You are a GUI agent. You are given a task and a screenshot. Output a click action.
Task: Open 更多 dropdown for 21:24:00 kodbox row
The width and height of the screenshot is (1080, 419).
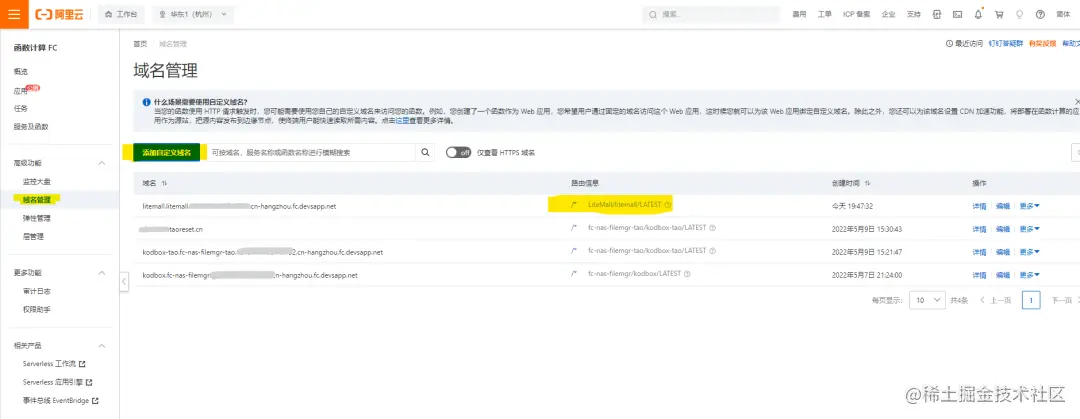pos(1030,275)
